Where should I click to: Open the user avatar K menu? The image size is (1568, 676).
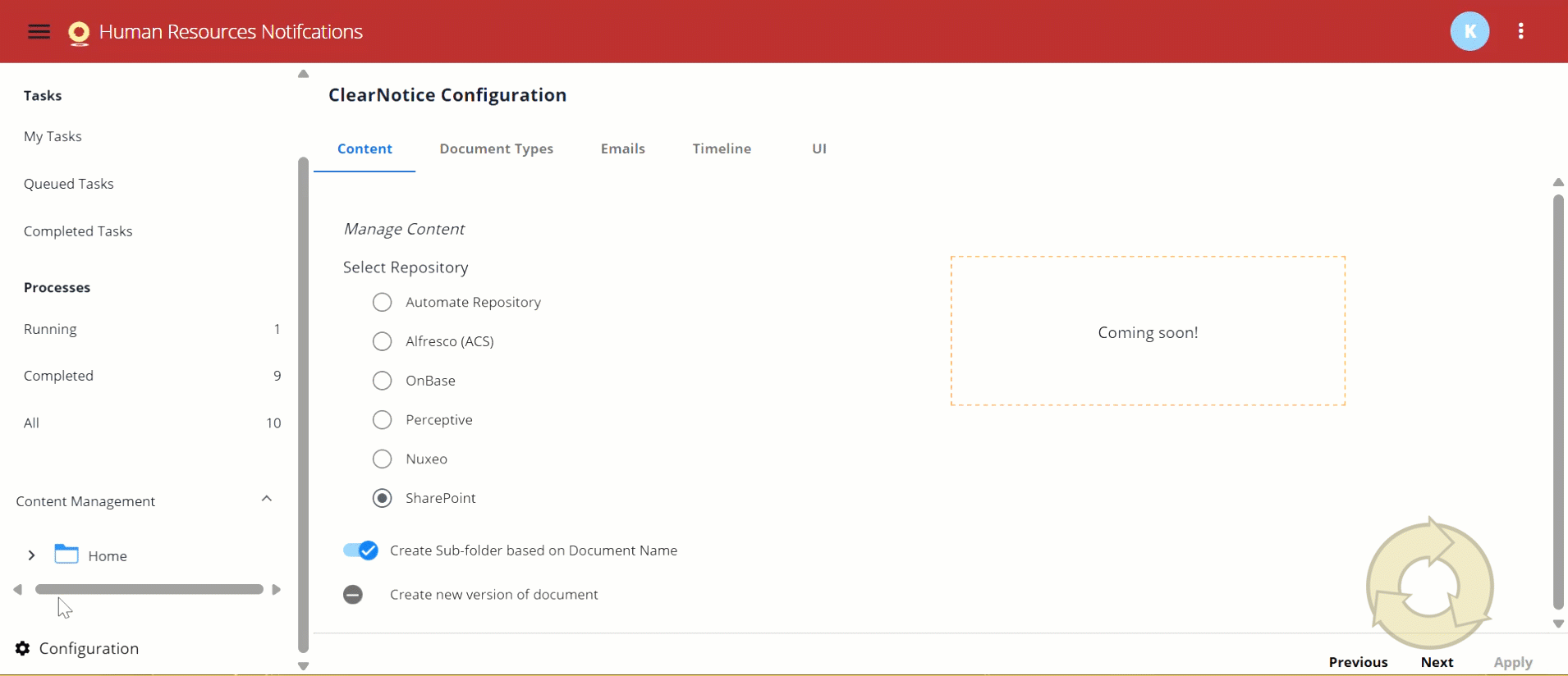[x=1469, y=31]
